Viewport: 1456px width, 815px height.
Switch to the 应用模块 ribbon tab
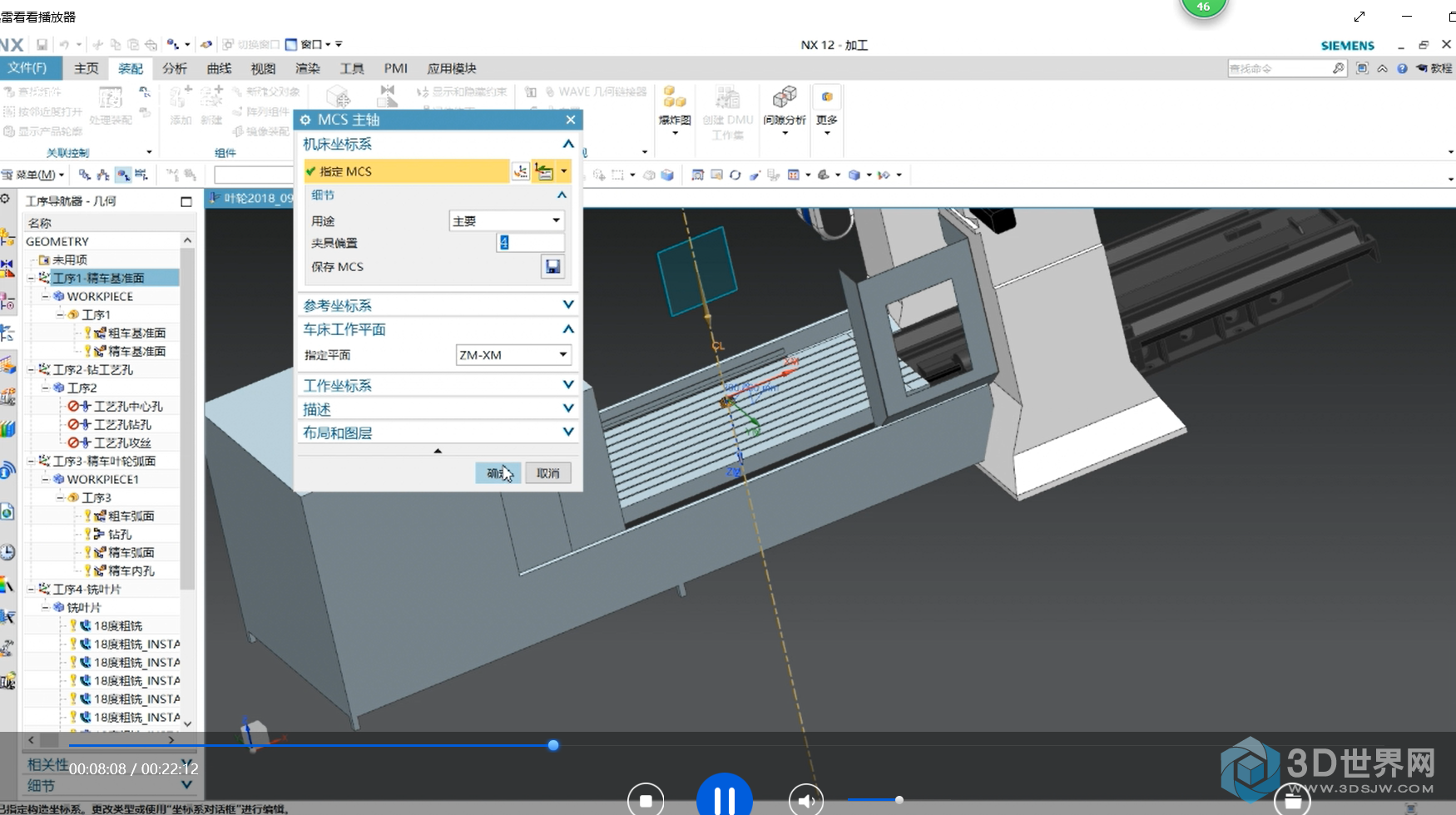[x=452, y=68]
